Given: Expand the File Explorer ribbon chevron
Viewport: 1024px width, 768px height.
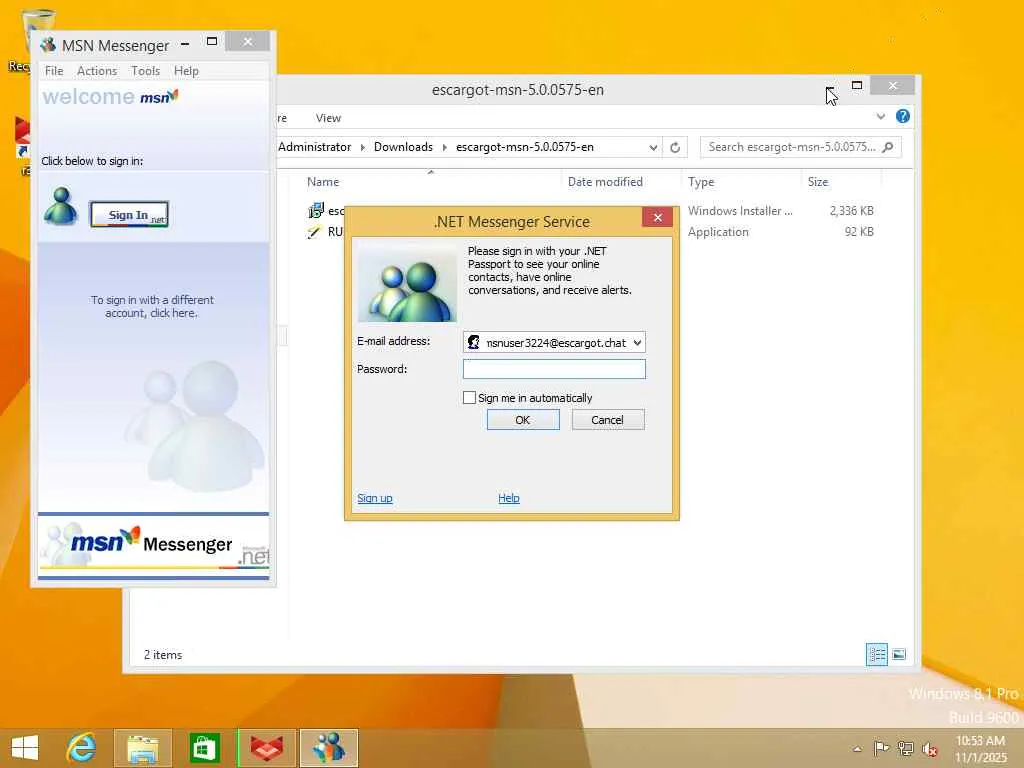Looking at the screenshot, I should pos(880,116).
